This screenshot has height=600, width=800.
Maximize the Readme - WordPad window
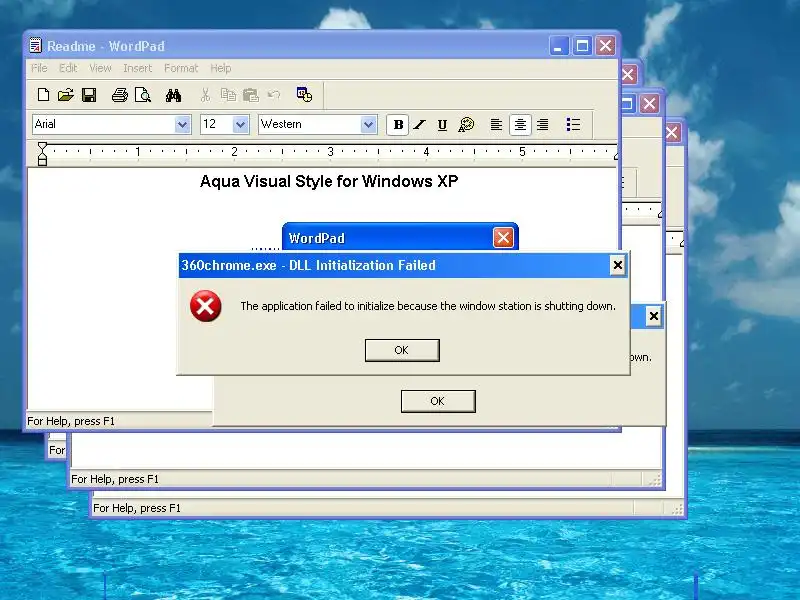(x=582, y=46)
